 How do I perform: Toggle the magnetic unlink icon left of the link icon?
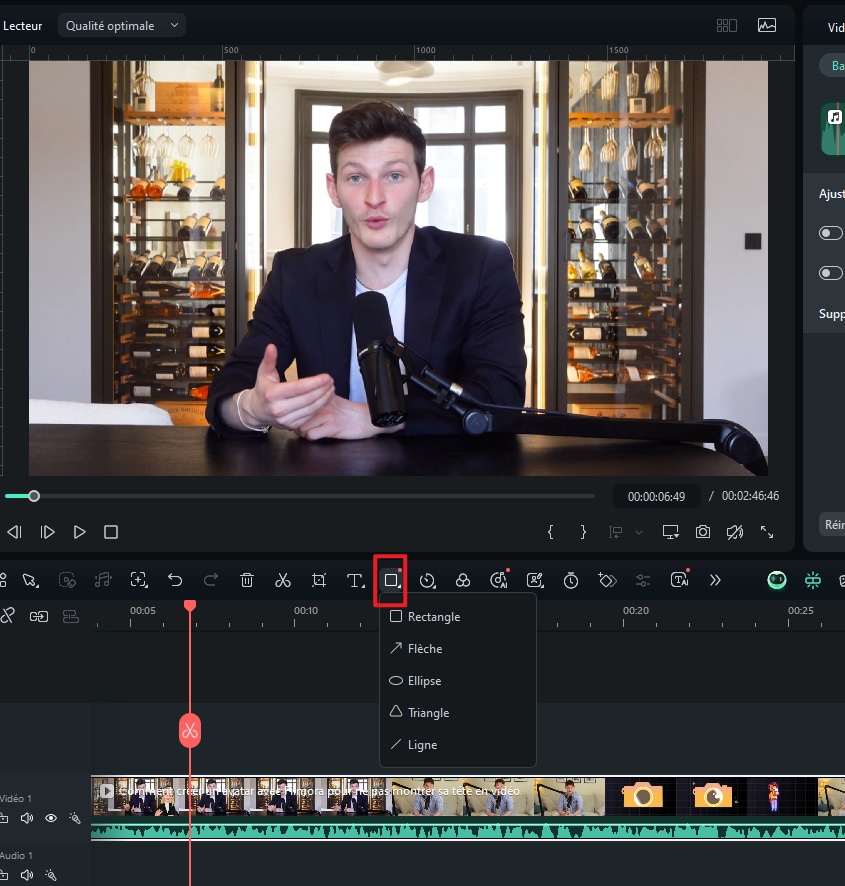tap(7, 616)
